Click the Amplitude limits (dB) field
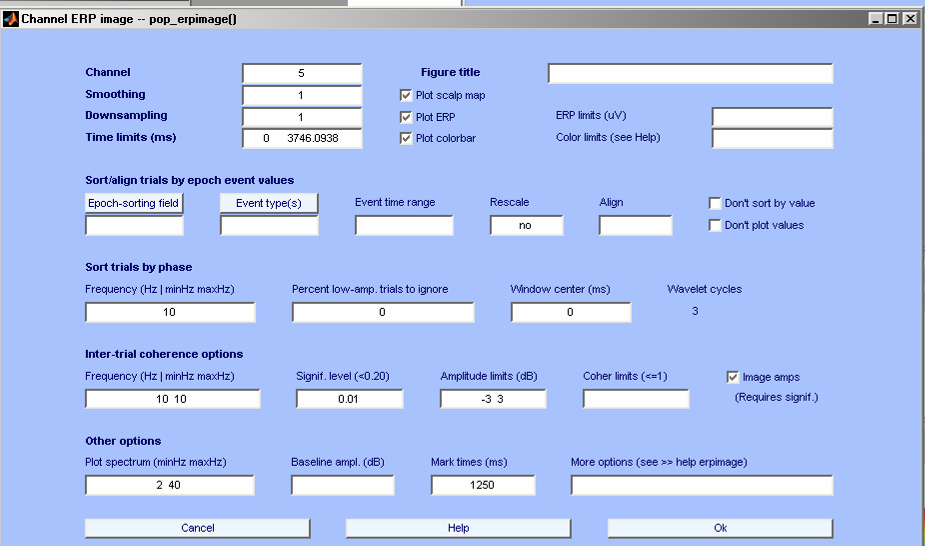The width and height of the screenshot is (925, 546). tap(493, 399)
